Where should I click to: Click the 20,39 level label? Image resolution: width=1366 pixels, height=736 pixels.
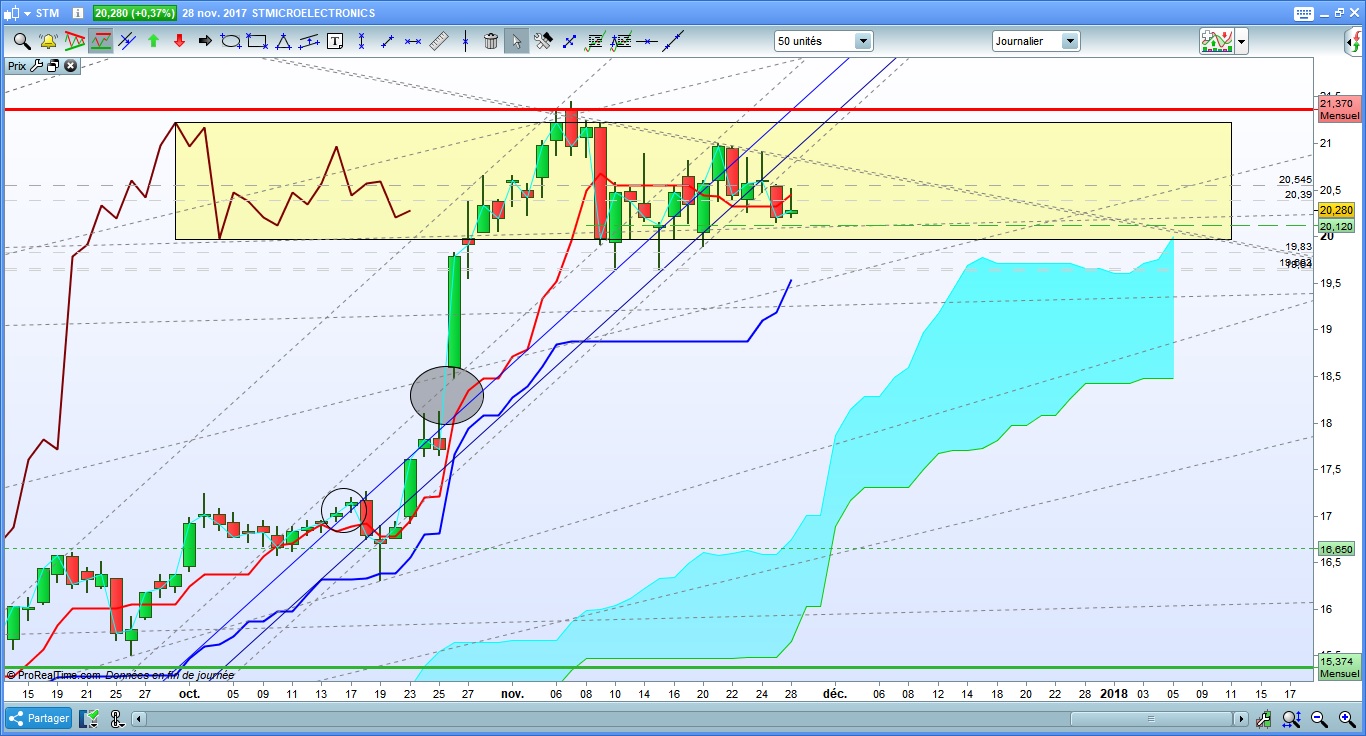1299,195
